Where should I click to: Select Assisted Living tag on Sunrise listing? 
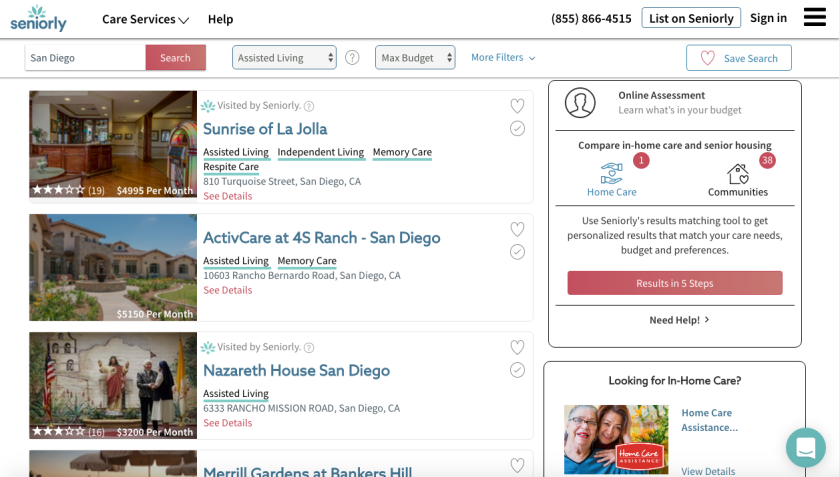click(236, 153)
